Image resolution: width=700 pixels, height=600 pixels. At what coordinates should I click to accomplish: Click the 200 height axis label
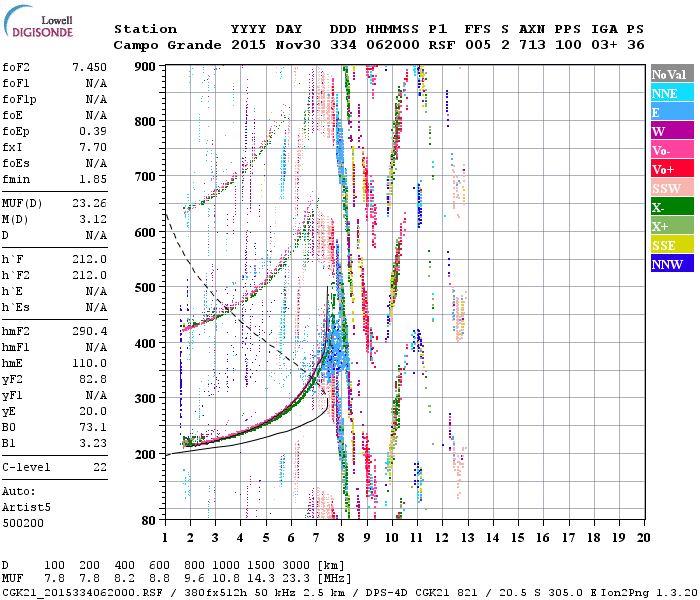[145, 454]
